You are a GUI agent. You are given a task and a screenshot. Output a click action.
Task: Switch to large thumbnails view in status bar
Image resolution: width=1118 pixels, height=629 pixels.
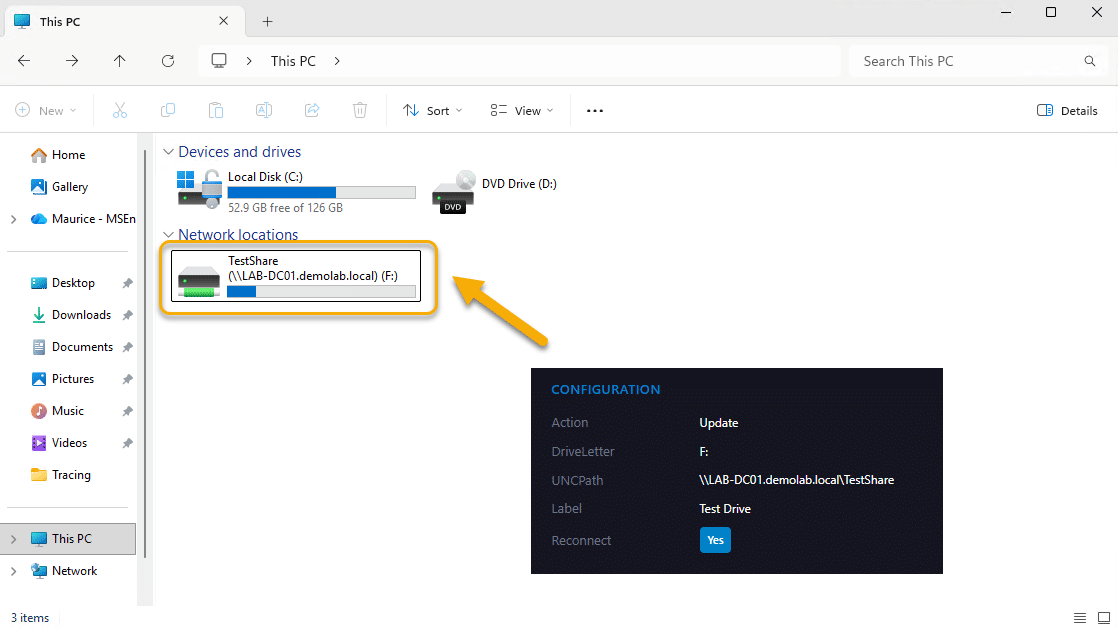1103,618
